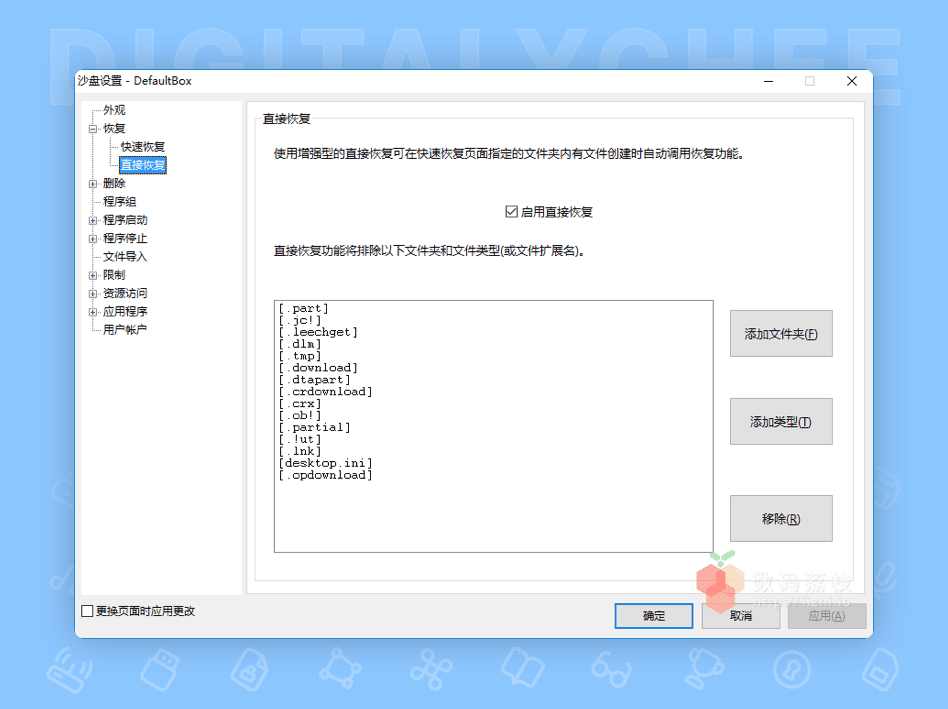
Task: Toggle 更换页面时应用更改 checkbox
Action: point(87,611)
